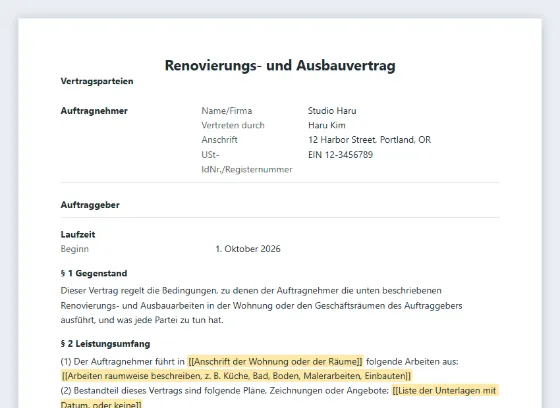Click the 'USt-IdNr./Registernummer' label

click(247, 162)
